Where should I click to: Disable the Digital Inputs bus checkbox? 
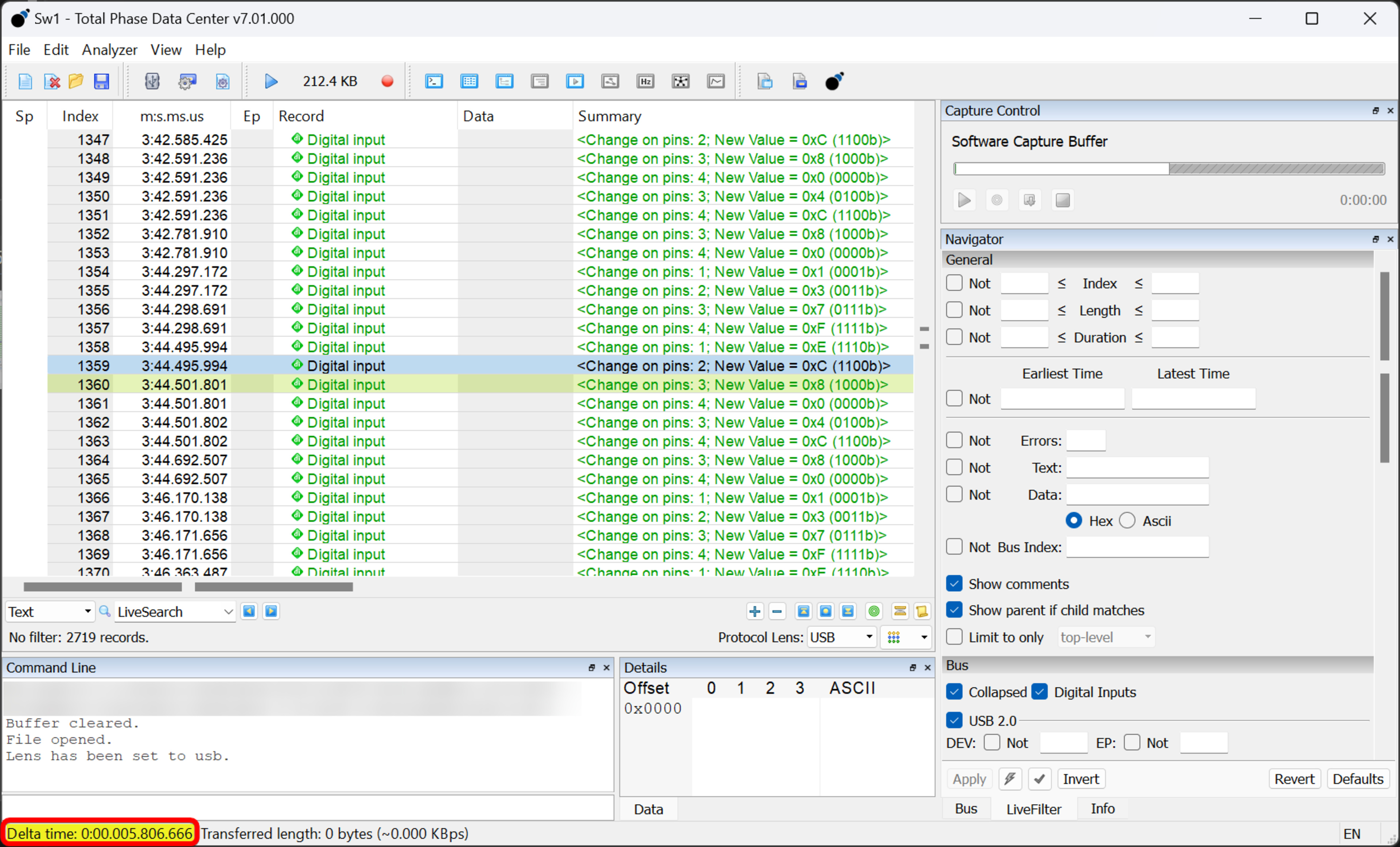tap(1040, 692)
